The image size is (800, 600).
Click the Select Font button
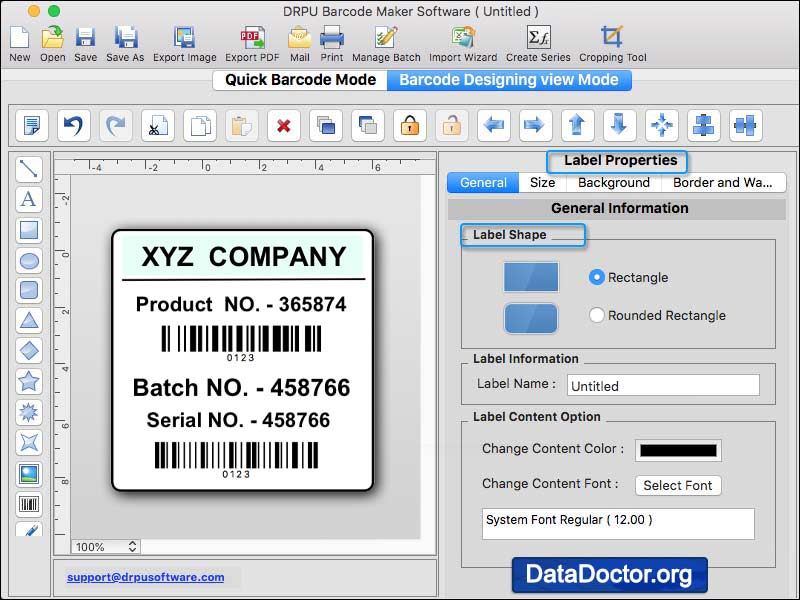(x=678, y=485)
